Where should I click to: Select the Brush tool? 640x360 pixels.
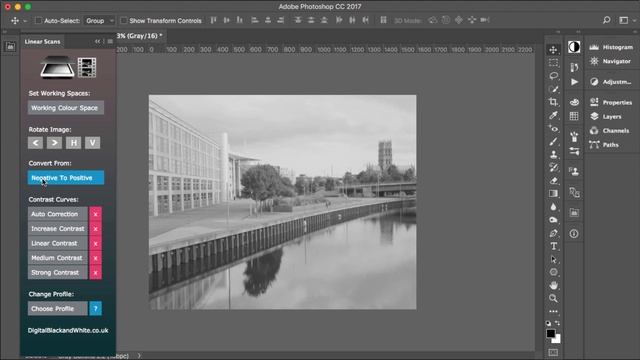[x=553, y=142]
